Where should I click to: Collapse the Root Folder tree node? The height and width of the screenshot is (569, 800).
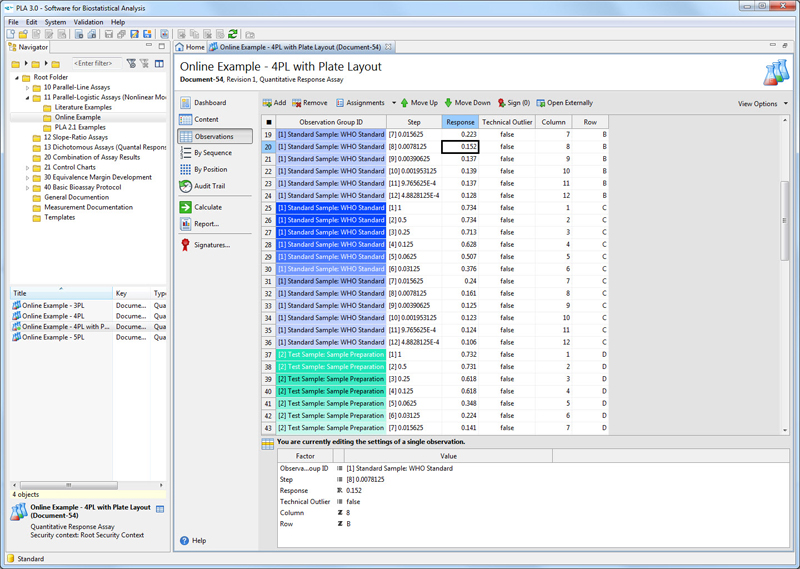[17, 78]
